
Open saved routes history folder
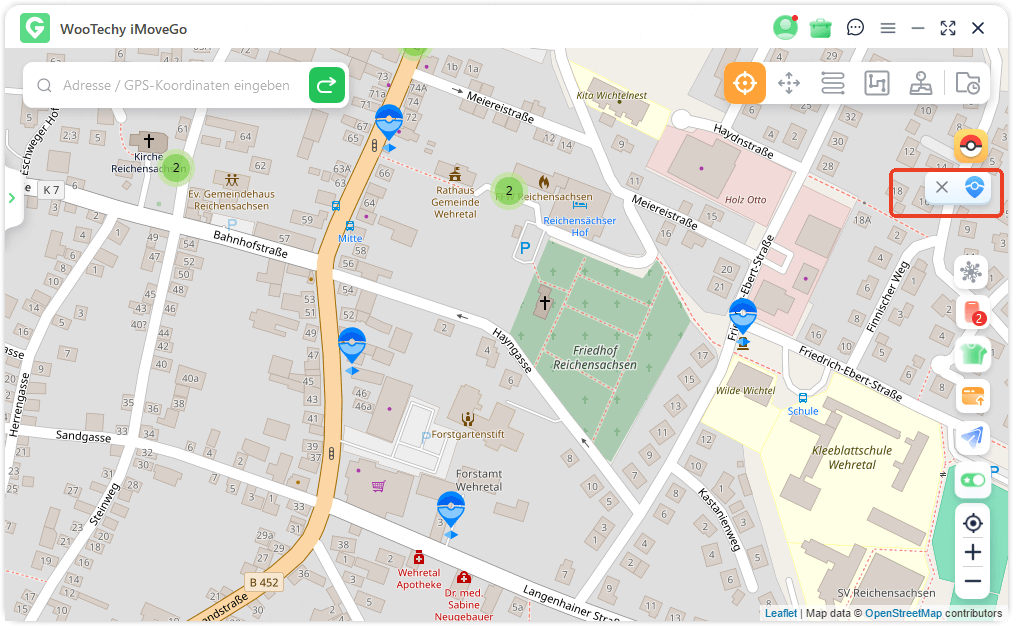point(967,83)
